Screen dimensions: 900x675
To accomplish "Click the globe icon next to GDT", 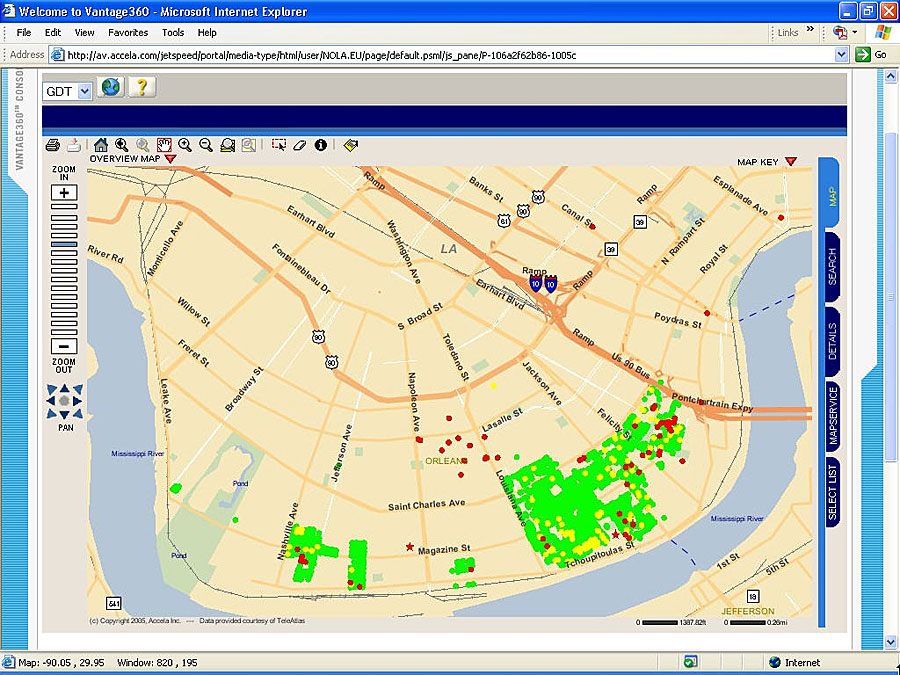I will click(x=111, y=87).
